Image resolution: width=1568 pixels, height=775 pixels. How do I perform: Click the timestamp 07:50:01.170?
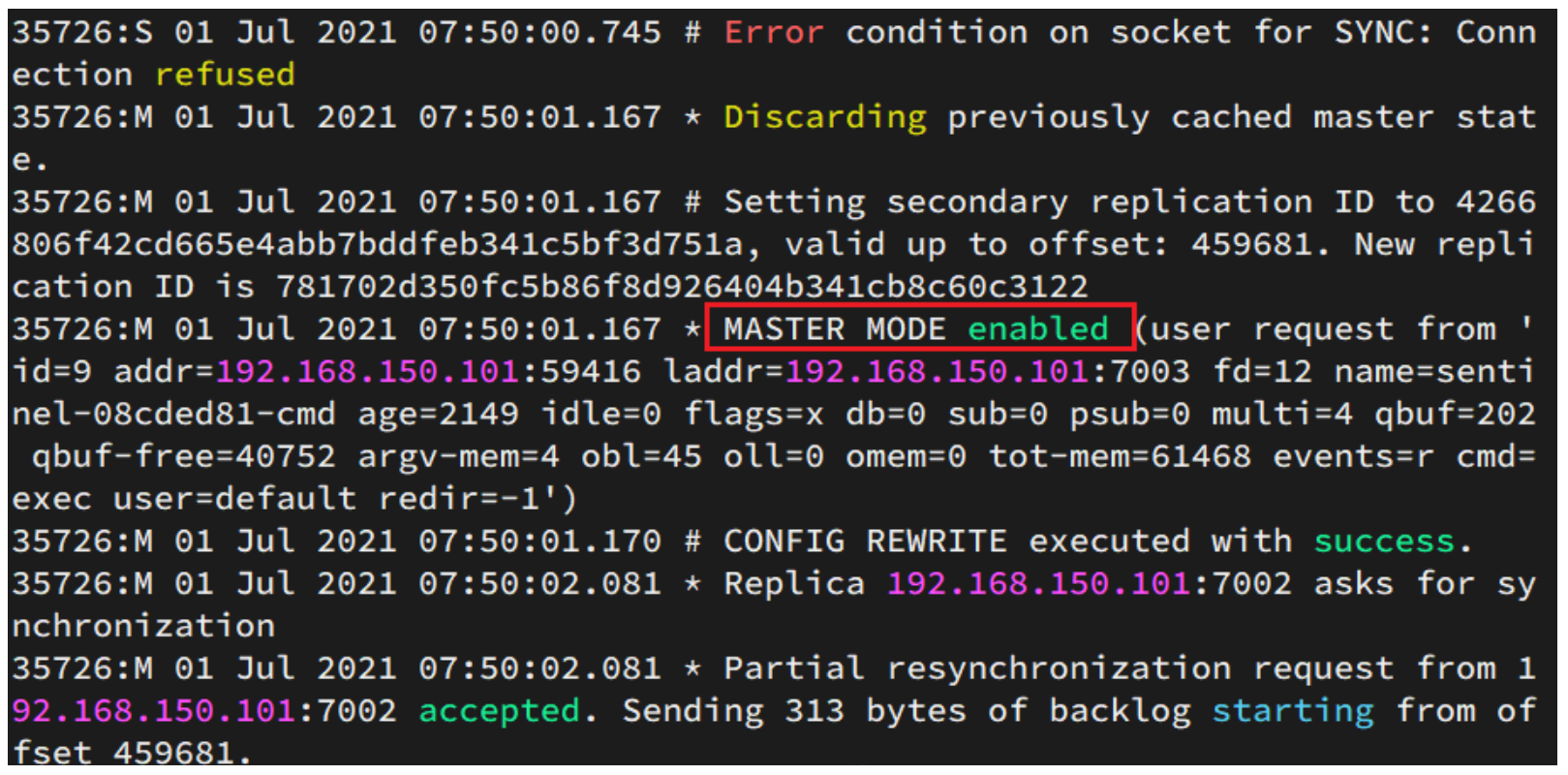539,542
